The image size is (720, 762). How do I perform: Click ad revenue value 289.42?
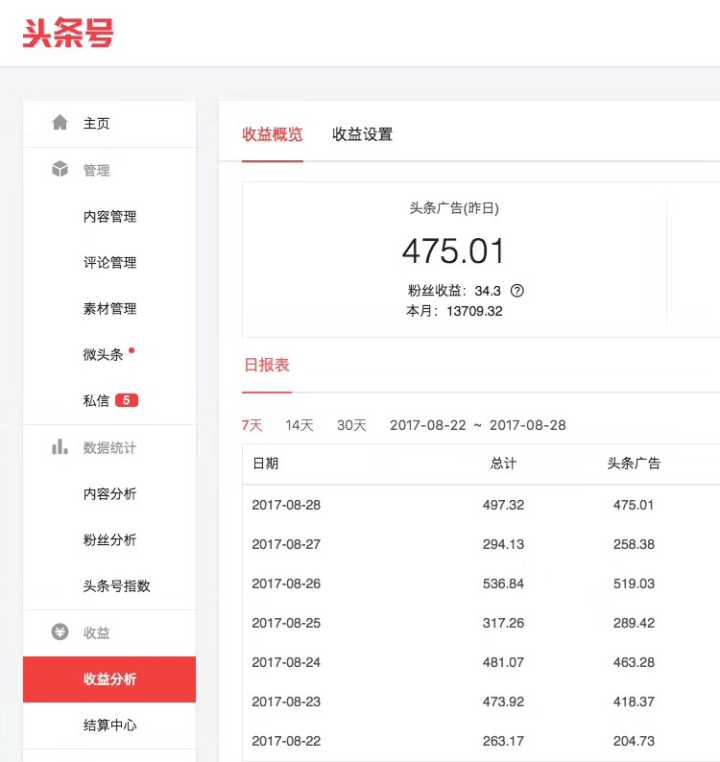tap(634, 623)
